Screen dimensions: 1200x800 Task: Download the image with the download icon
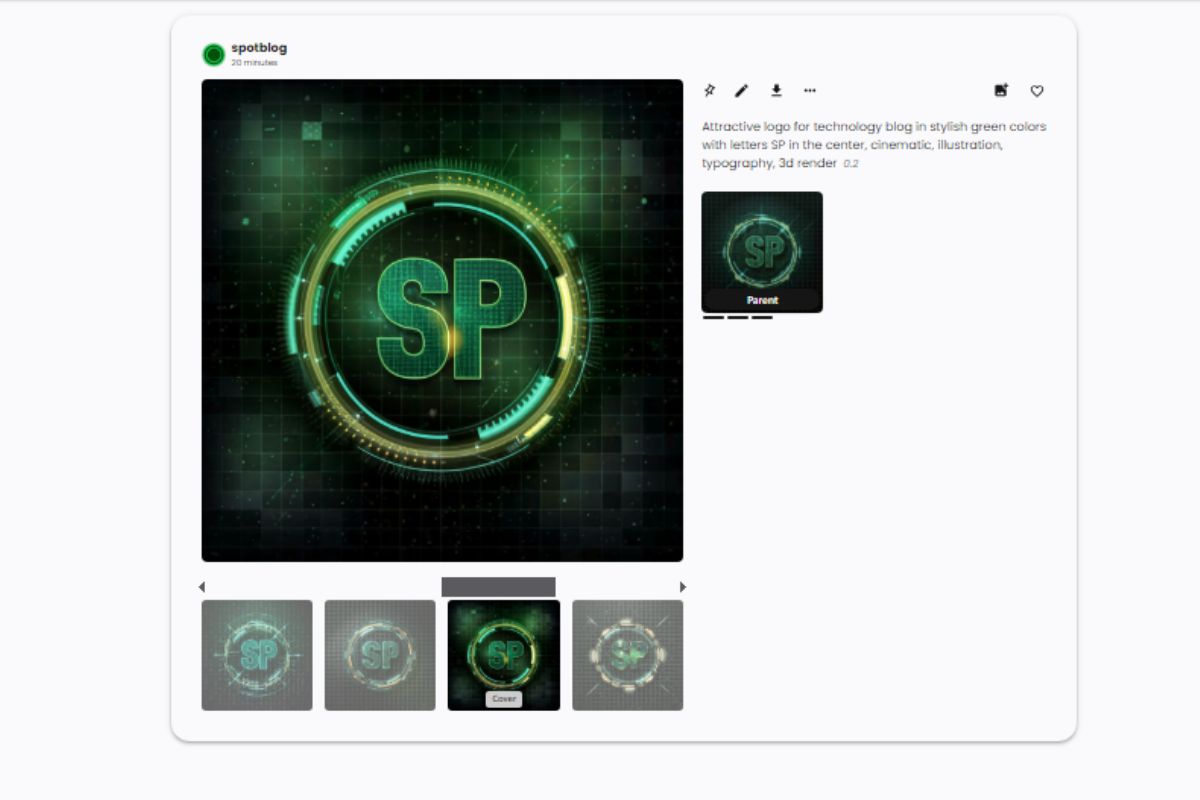[776, 91]
